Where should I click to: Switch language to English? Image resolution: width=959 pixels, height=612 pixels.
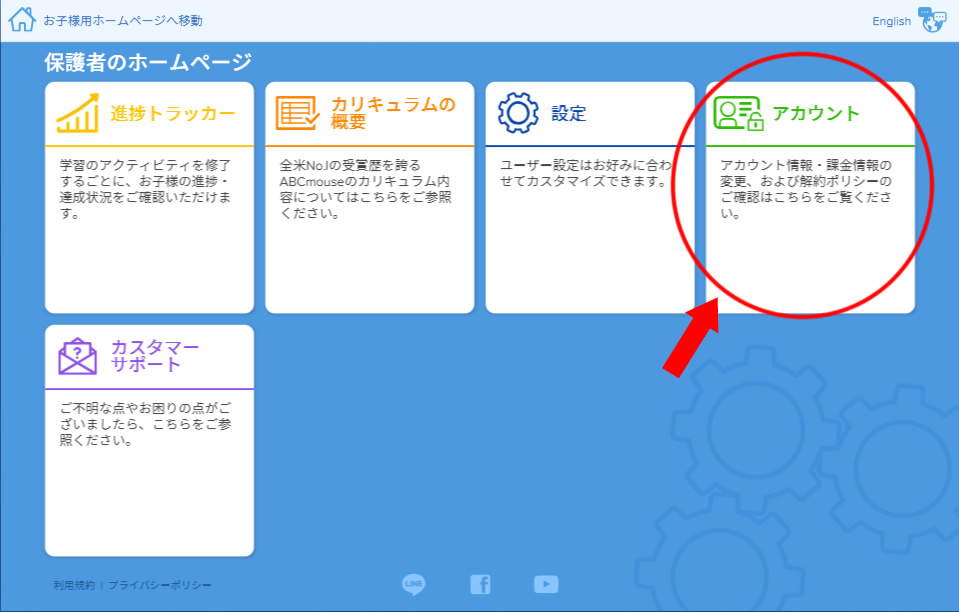pos(891,21)
